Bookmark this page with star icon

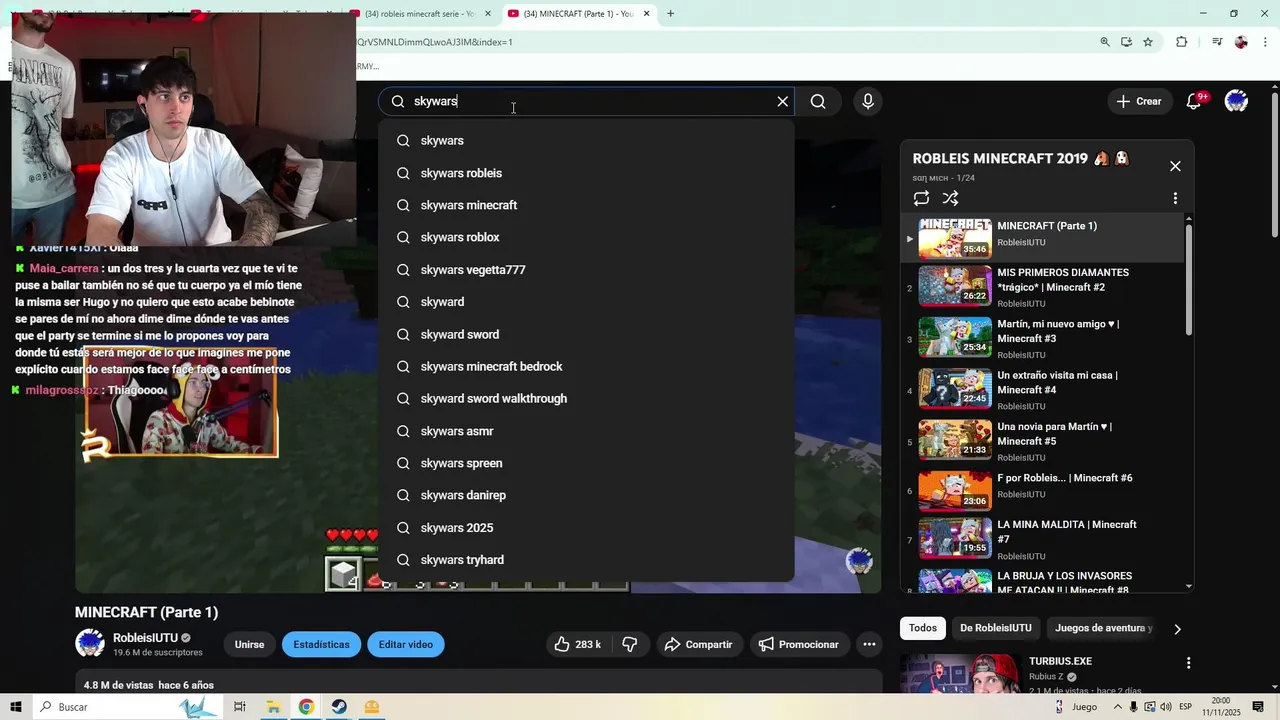coord(1148,42)
